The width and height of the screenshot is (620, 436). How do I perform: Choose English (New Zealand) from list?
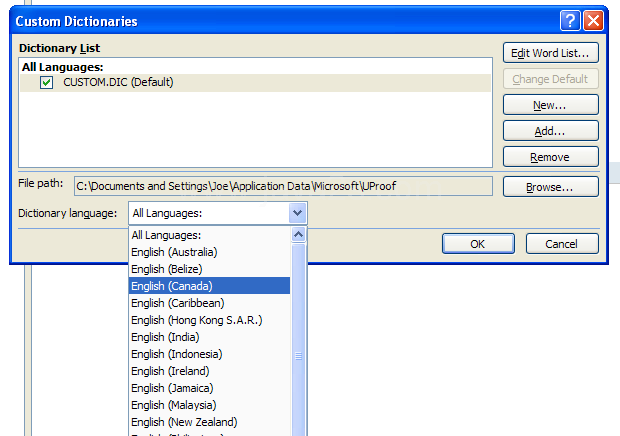point(209,422)
